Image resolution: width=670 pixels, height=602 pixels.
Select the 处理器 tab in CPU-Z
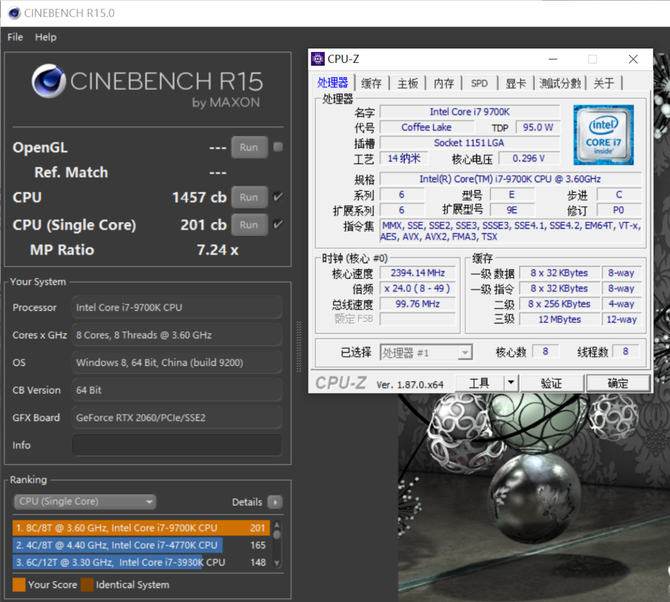[333, 82]
